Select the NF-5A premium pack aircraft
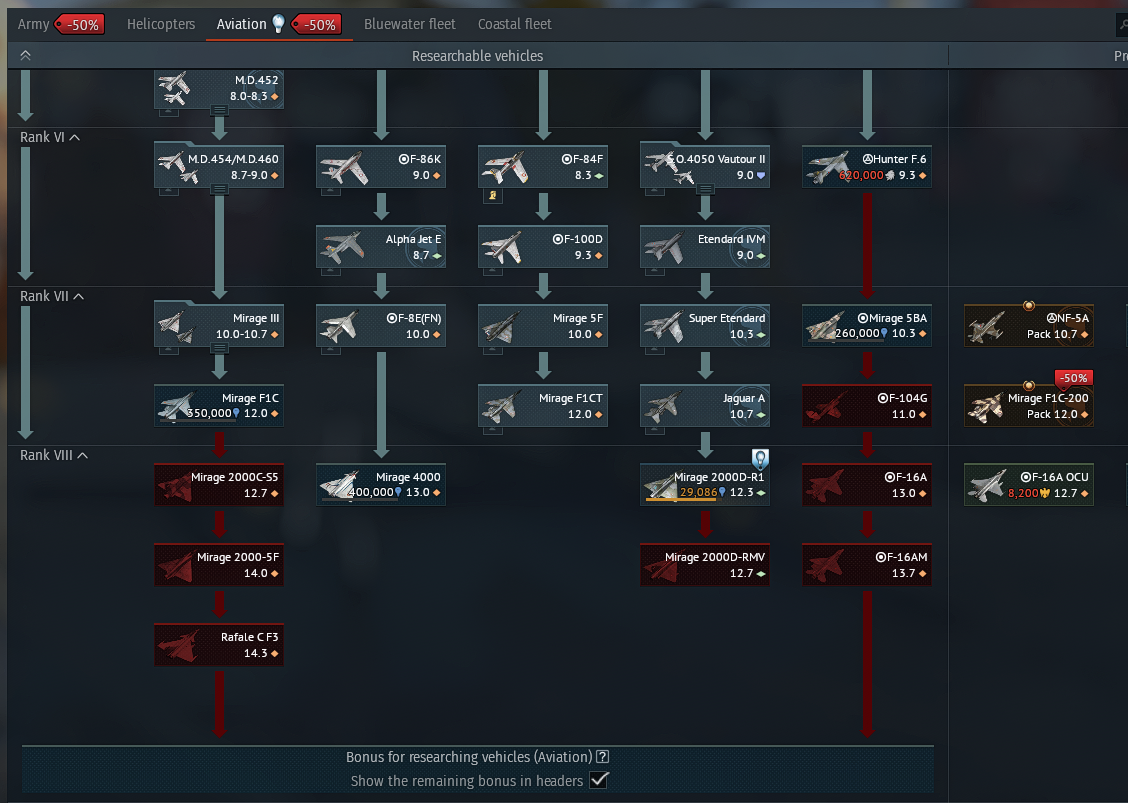 [1029, 325]
